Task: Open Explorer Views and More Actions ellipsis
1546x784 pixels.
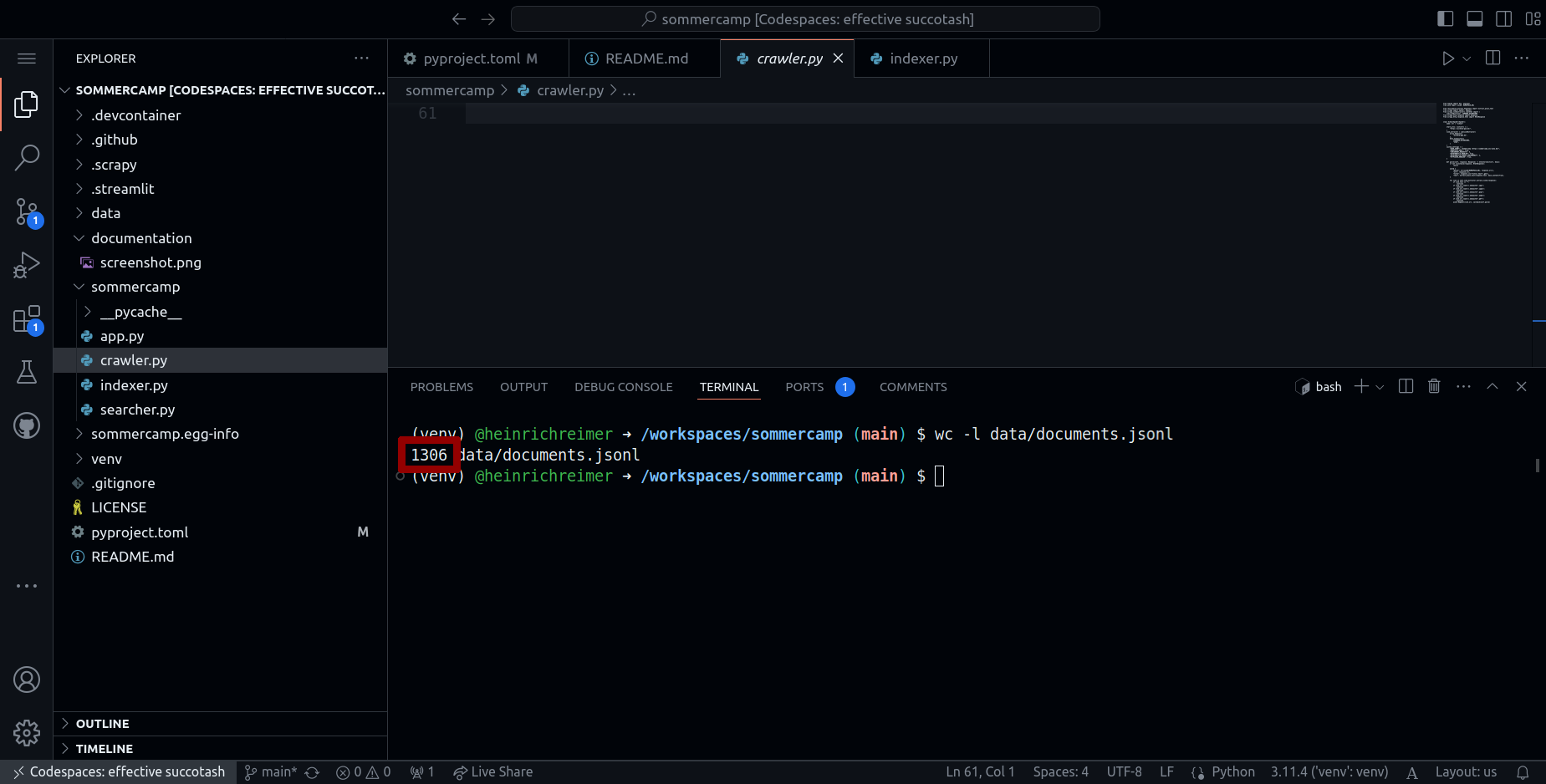Action: [361, 58]
